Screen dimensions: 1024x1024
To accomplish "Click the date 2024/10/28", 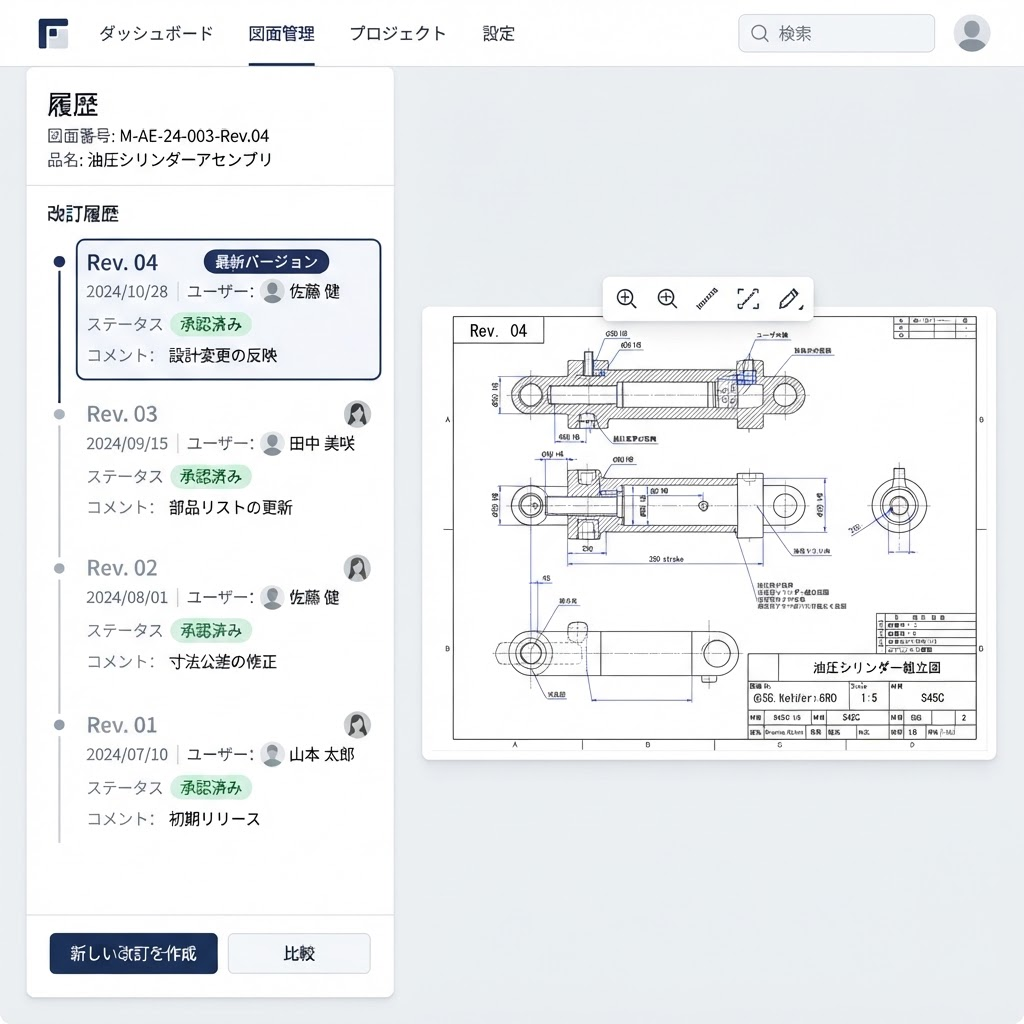I will click(x=127, y=291).
